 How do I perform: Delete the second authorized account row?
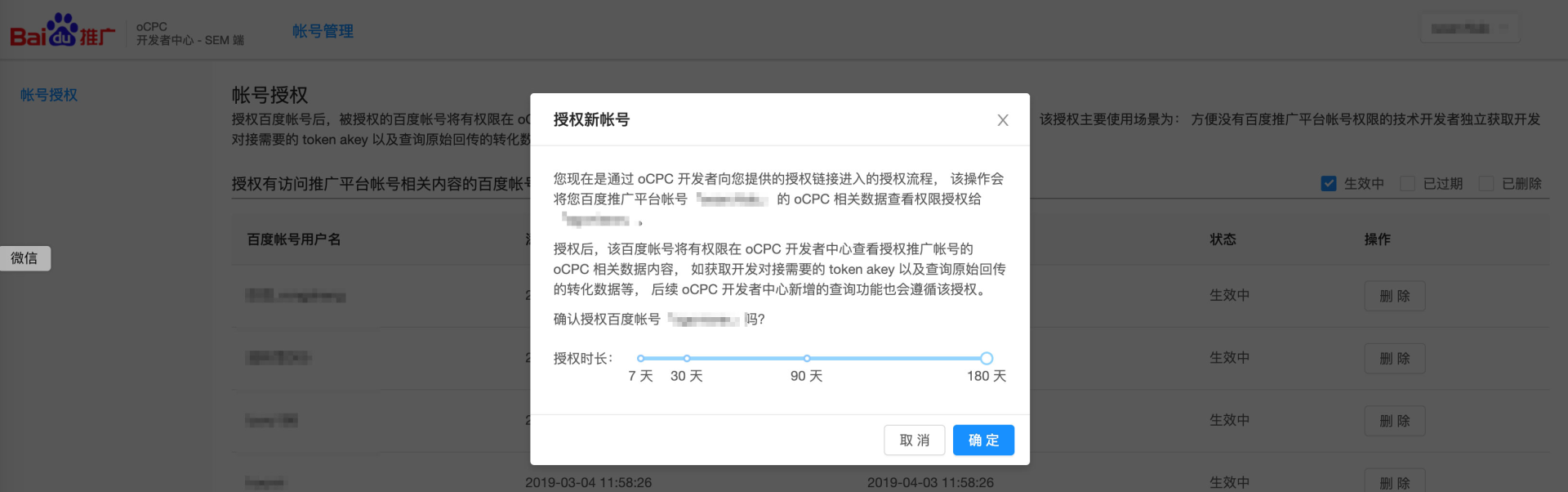click(1395, 358)
